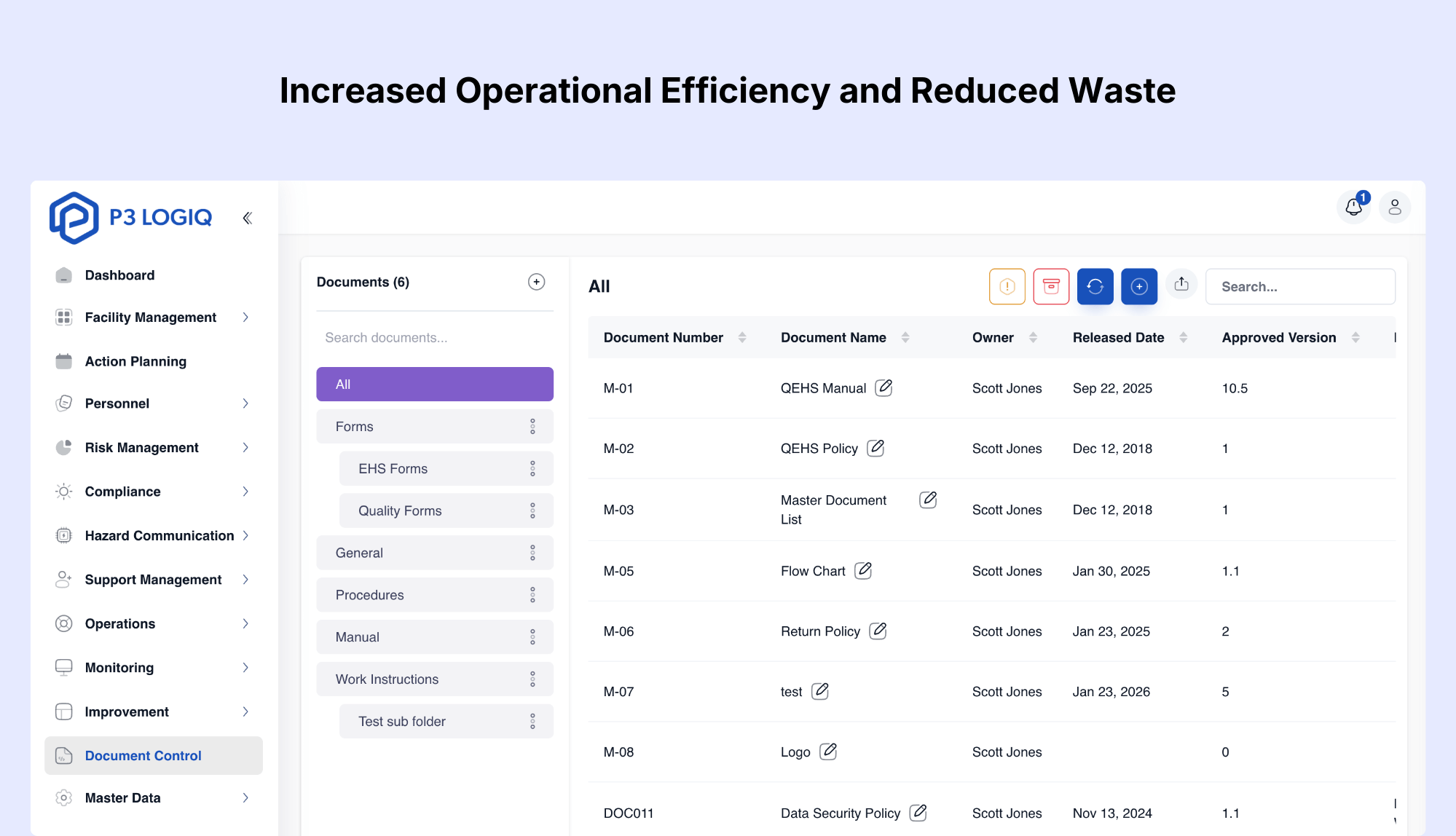
Task: Refresh the document list with the sync icon
Action: click(1095, 286)
